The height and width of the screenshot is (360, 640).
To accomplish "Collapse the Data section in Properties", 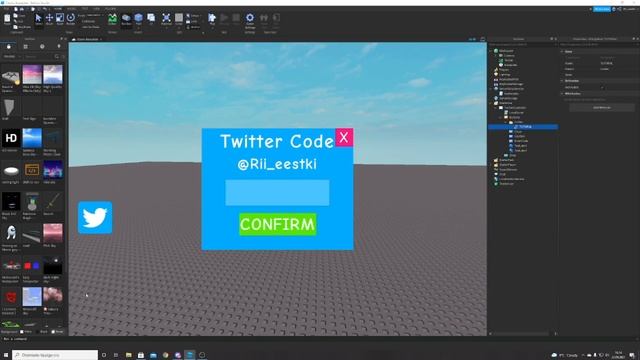I will [562, 51].
